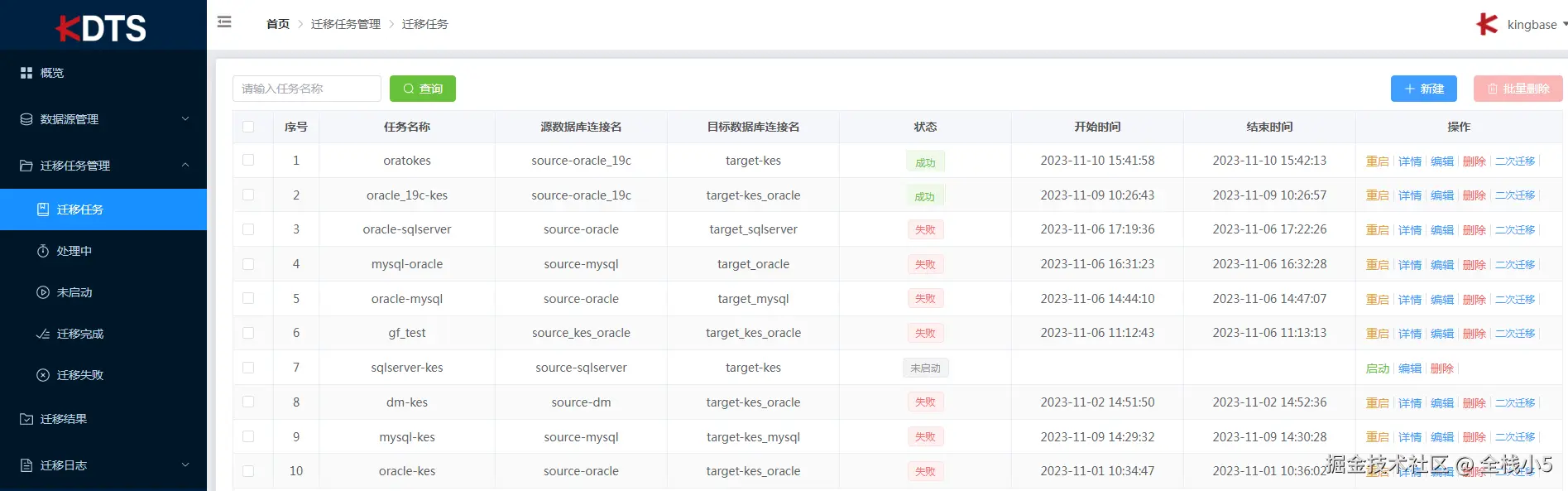This screenshot has height=491, width=1568.
Task: Click the blue 新建 button
Action: click(1423, 89)
